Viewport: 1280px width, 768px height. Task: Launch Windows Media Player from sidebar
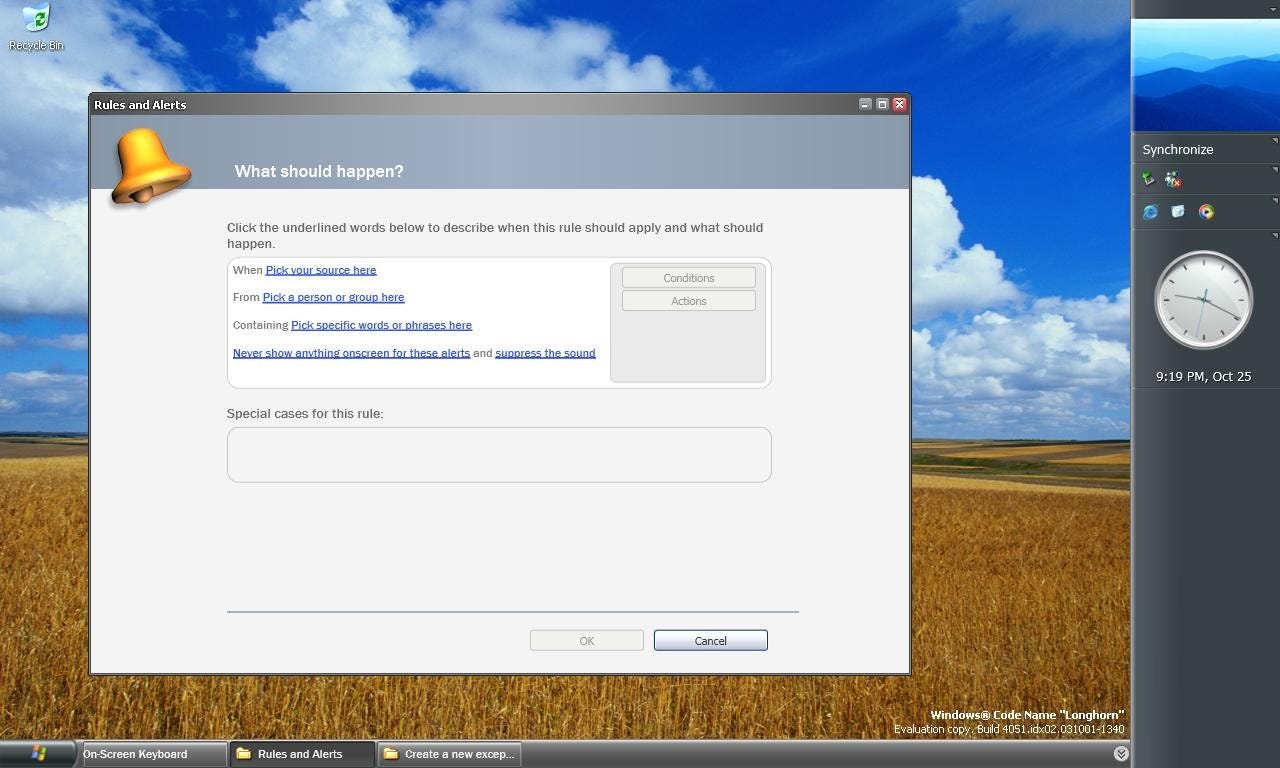pos(1206,212)
